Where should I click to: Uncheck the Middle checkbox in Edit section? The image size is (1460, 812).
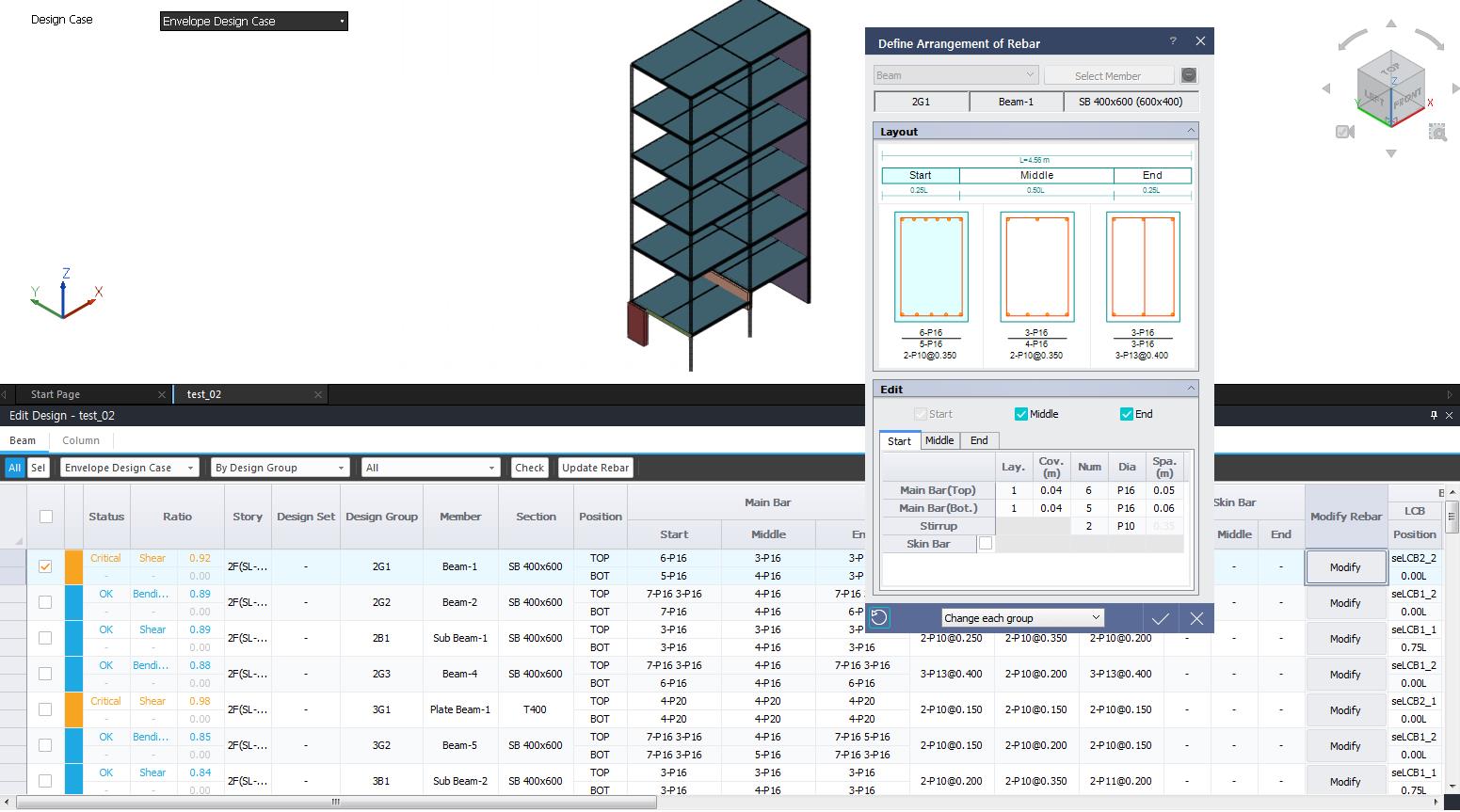pyautogui.click(x=1020, y=414)
